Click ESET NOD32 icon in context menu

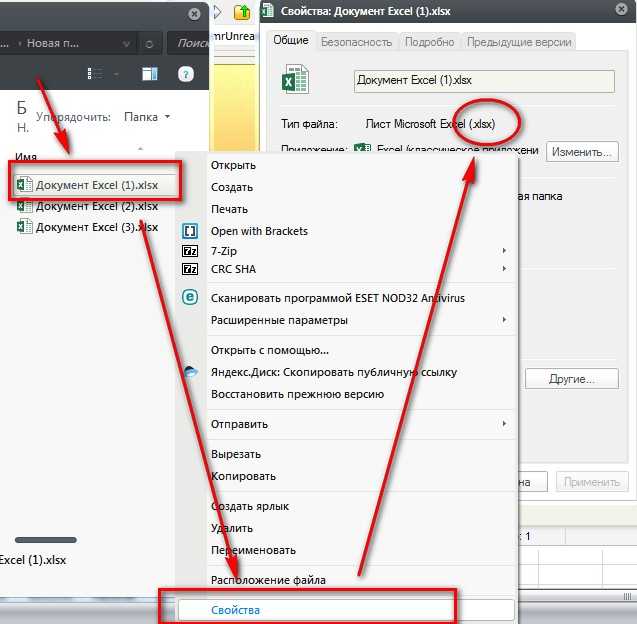pyautogui.click(x=190, y=297)
